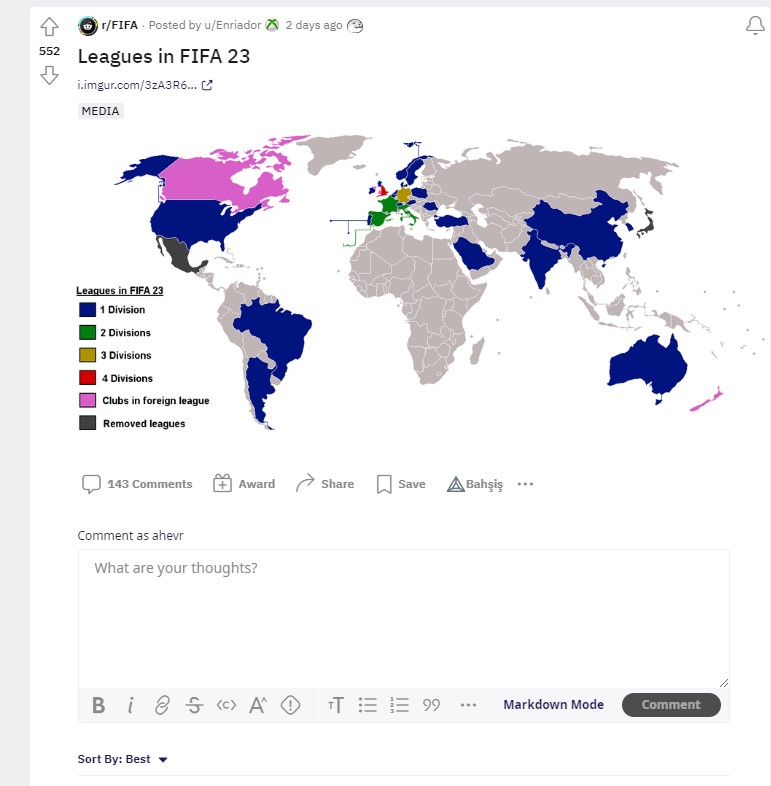This screenshot has height=786, width=771.
Task: Toggle strikethrough text formatting
Action: (x=194, y=705)
